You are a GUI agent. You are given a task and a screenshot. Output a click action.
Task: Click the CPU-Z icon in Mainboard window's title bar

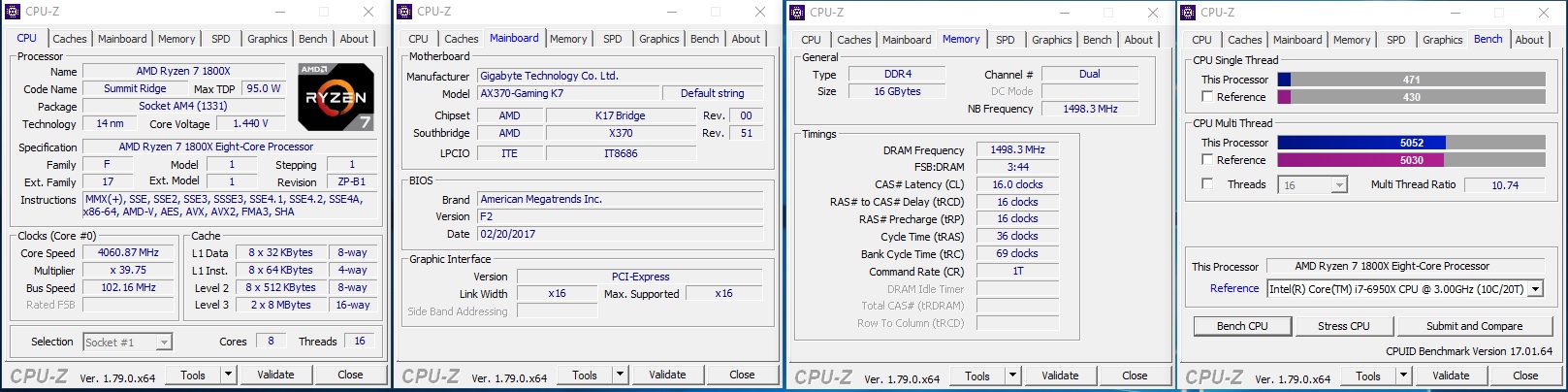[x=404, y=12]
